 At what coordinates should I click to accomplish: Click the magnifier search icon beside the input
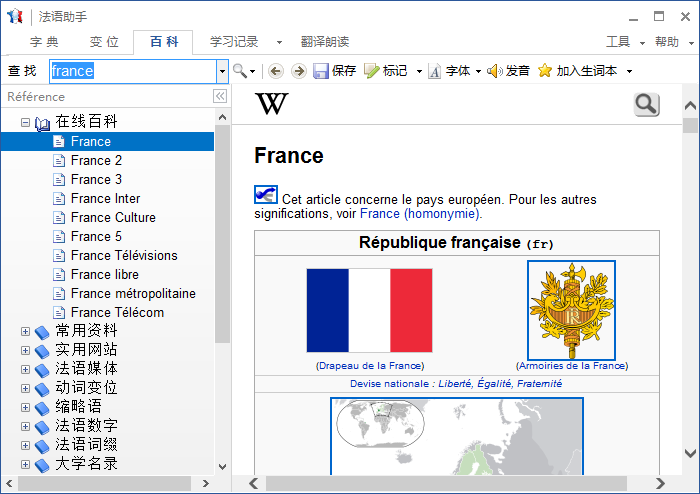tap(240, 71)
